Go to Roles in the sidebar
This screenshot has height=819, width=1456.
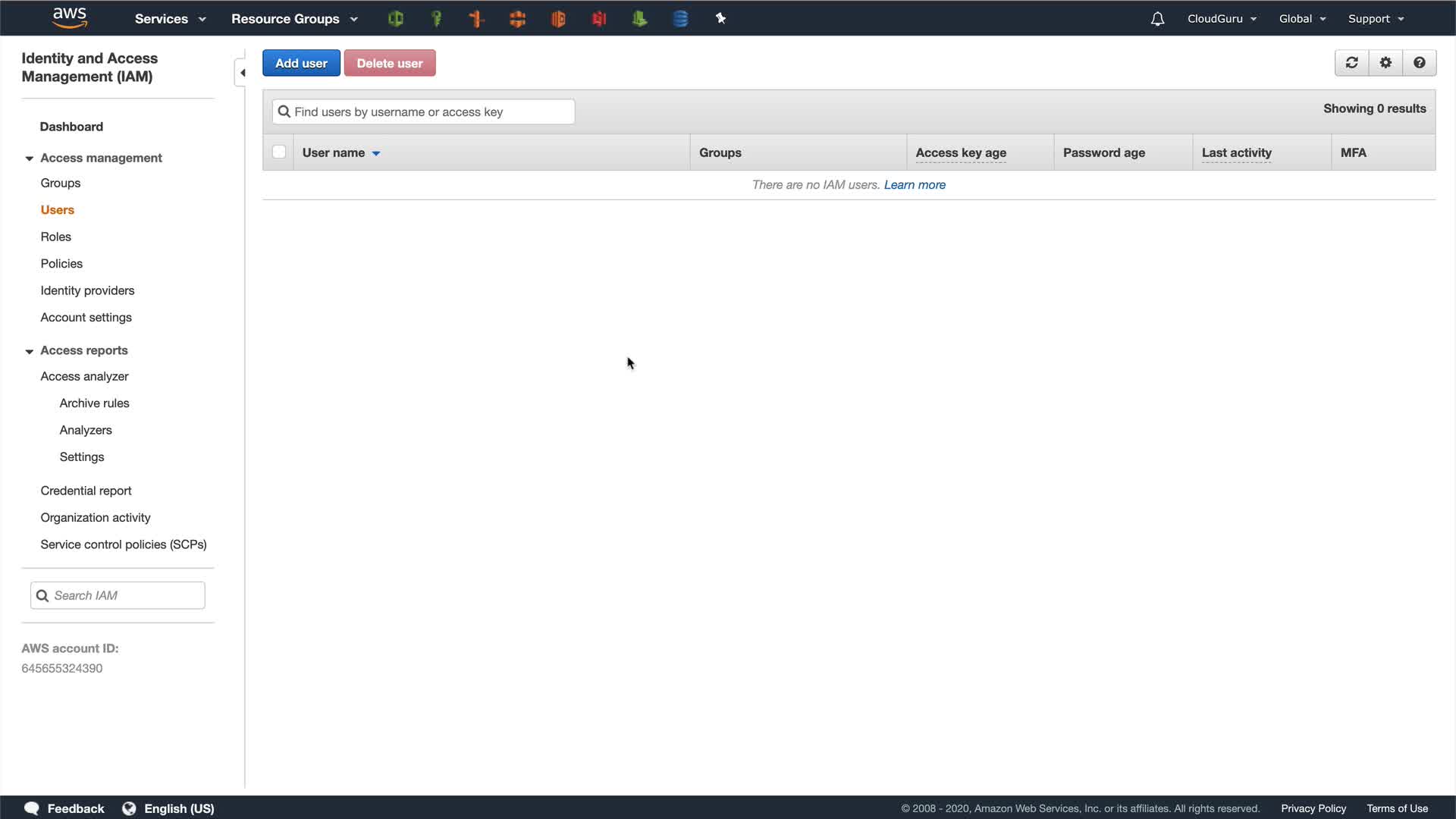point(55,237)
